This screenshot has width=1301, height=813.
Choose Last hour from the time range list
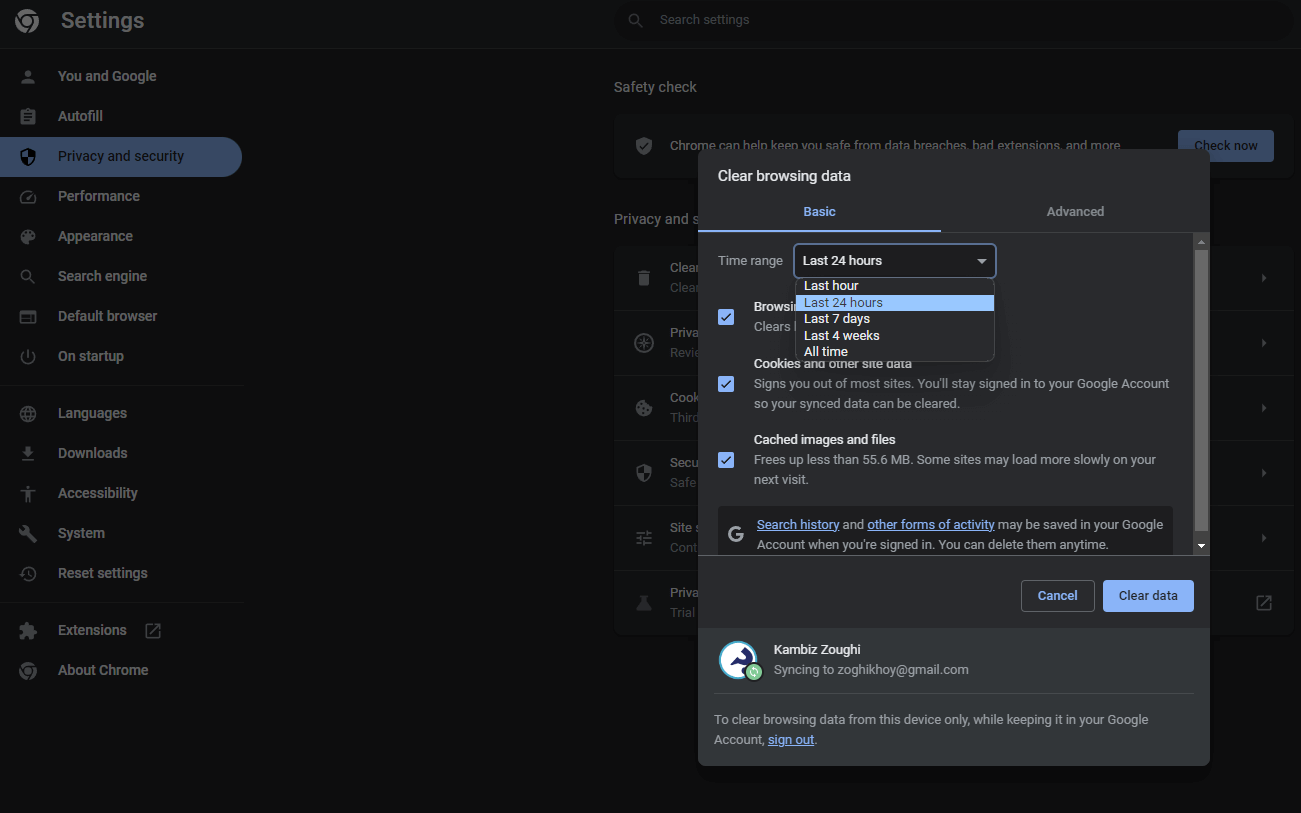point(895,286)
